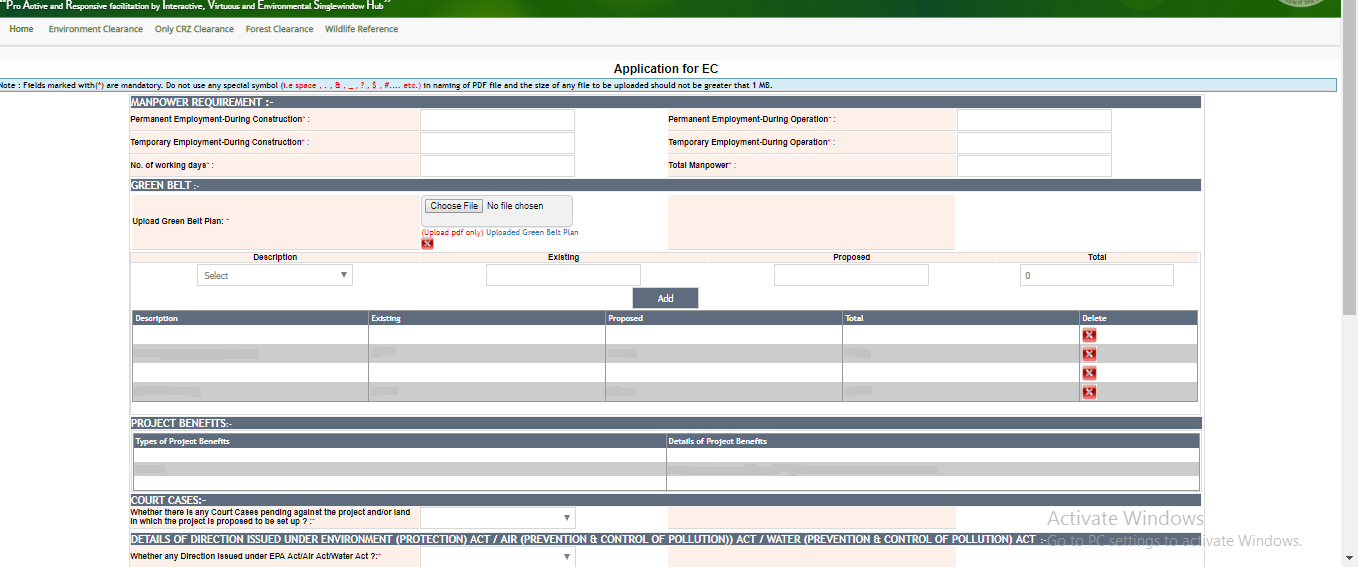The width and height of the screenshot is (1358, 567).
Task: Open the Environment Clearance menu
Action: click(x=95, y=29)
